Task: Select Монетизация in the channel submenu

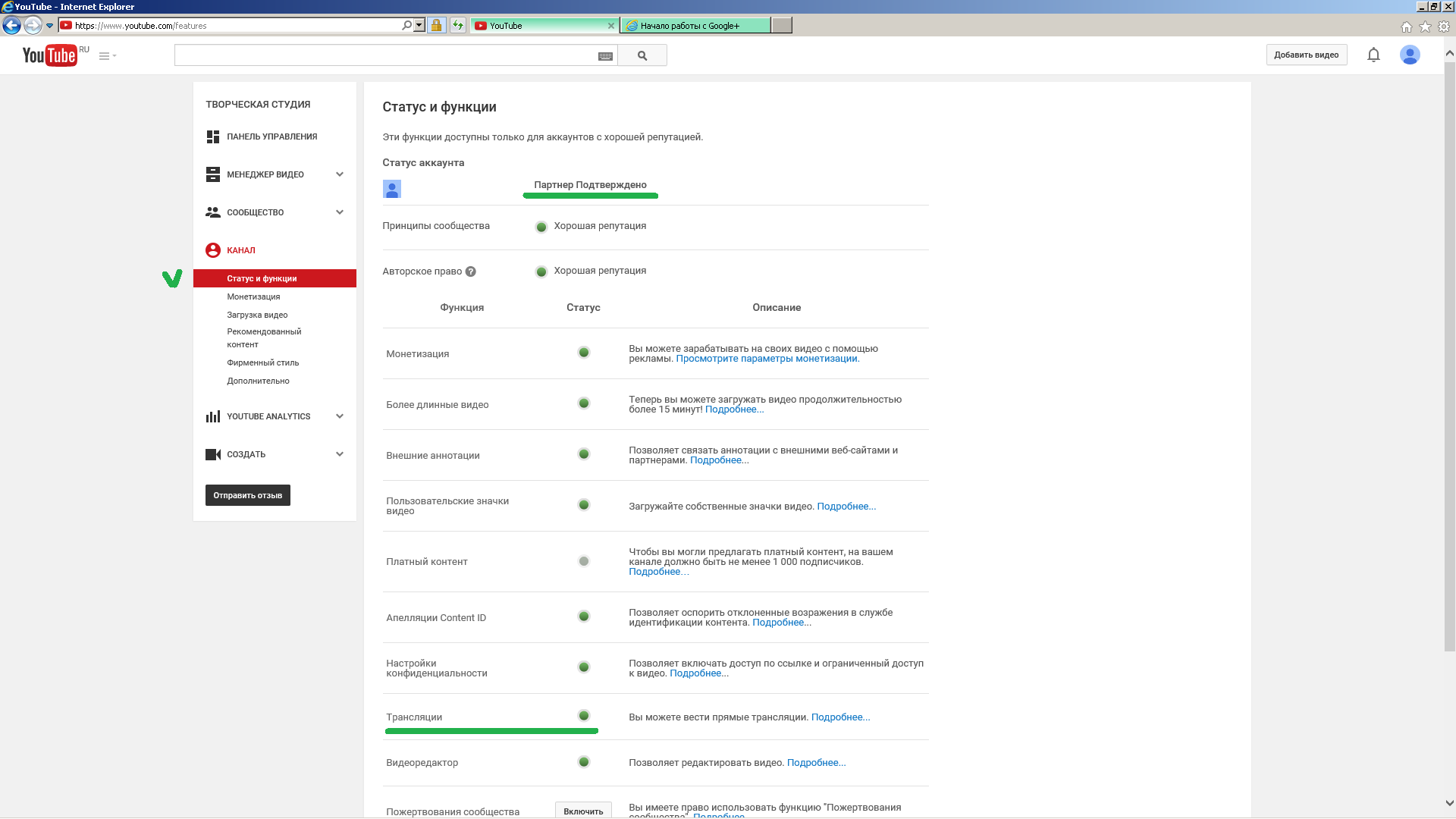Action: pos(253,297)
